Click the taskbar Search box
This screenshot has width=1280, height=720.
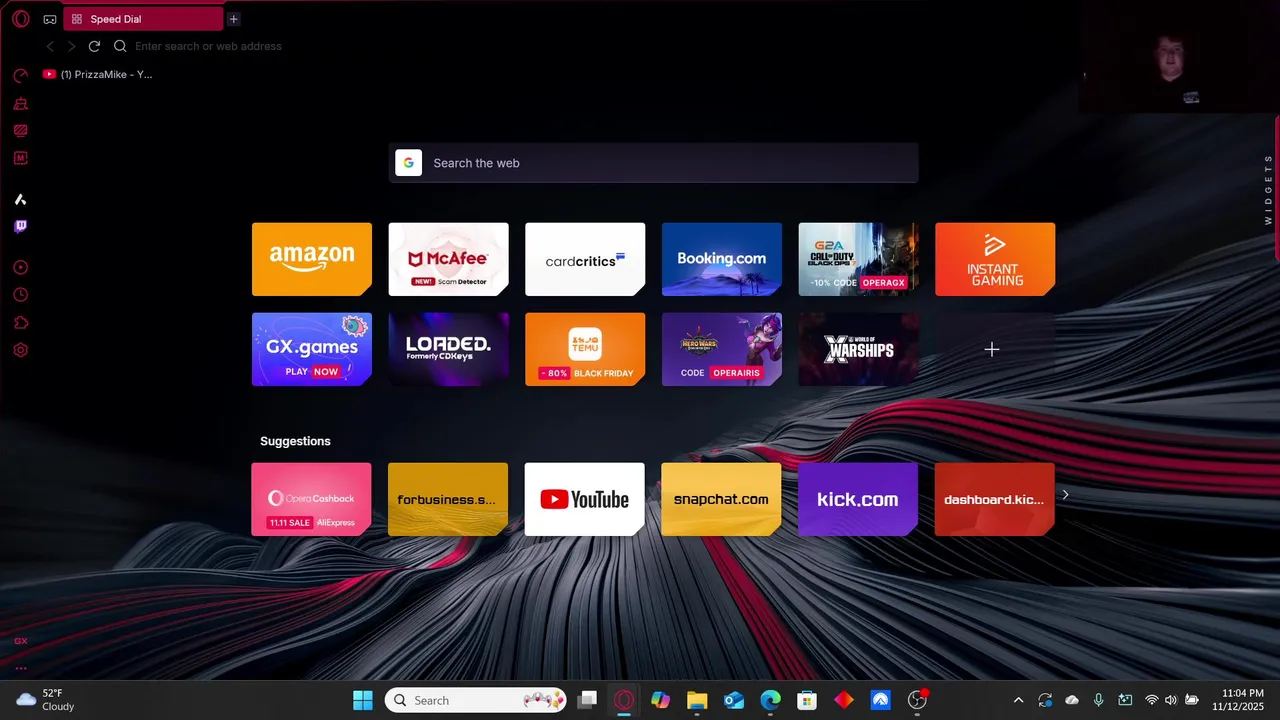coord(476,700)
